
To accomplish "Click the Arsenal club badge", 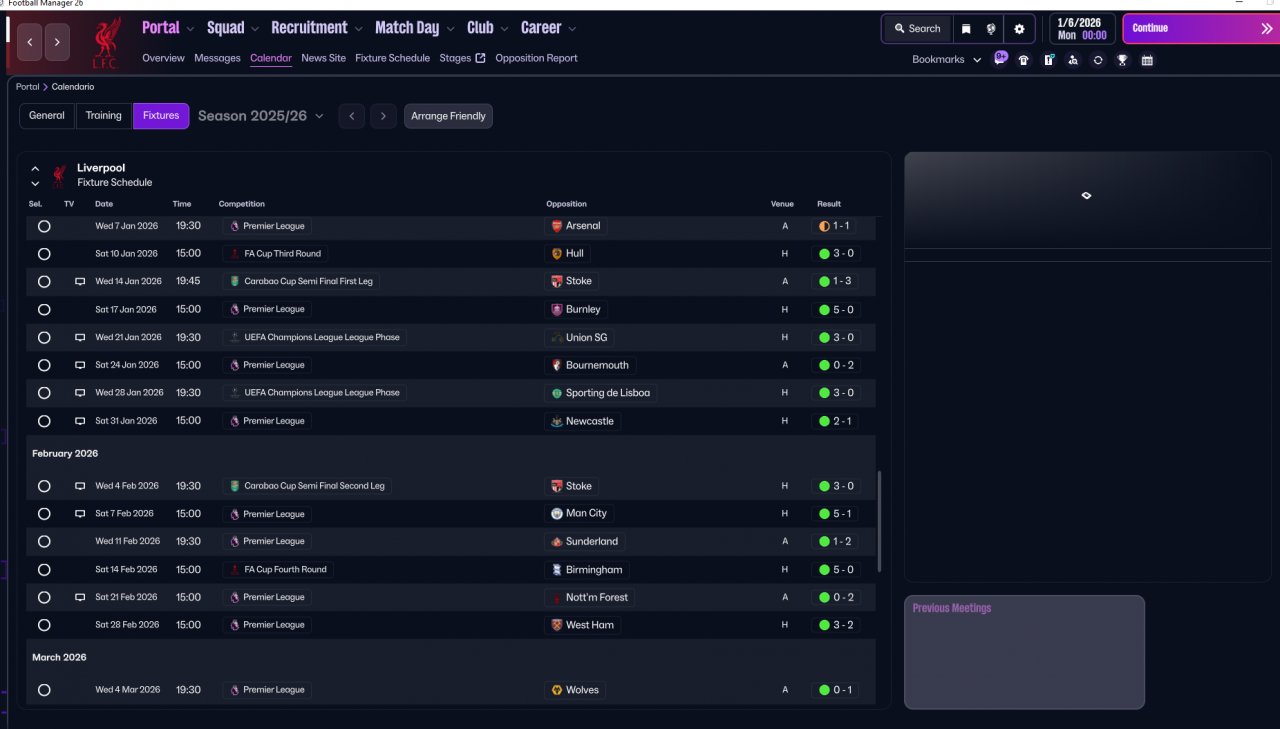I will [557, 226].
